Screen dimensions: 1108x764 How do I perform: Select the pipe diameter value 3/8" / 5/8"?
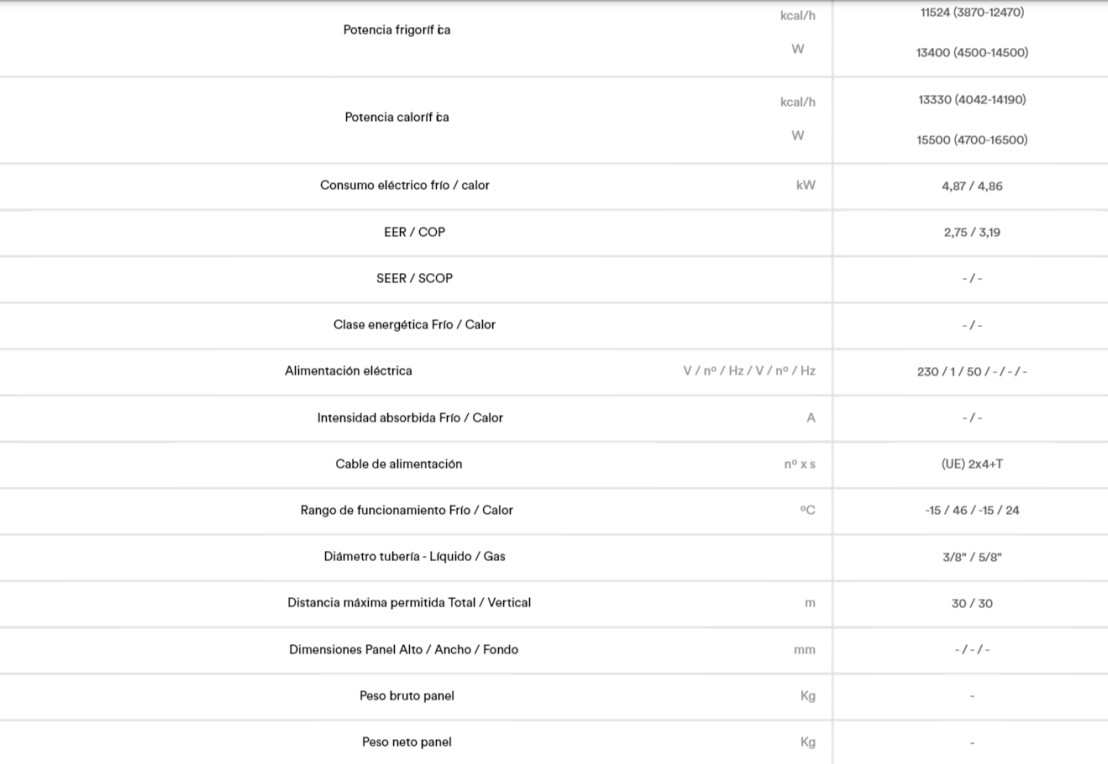pos(972,557)
